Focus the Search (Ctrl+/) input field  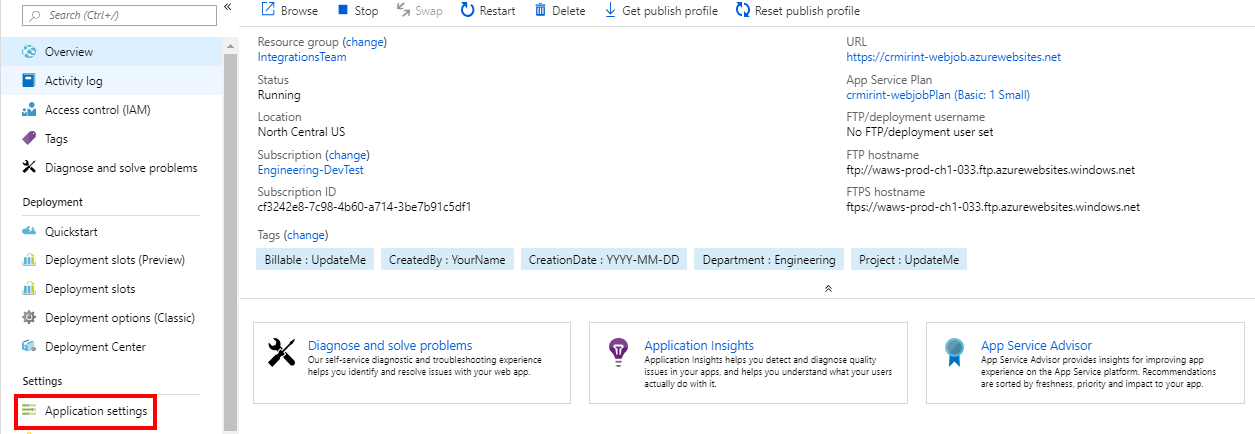pos(118,16)
